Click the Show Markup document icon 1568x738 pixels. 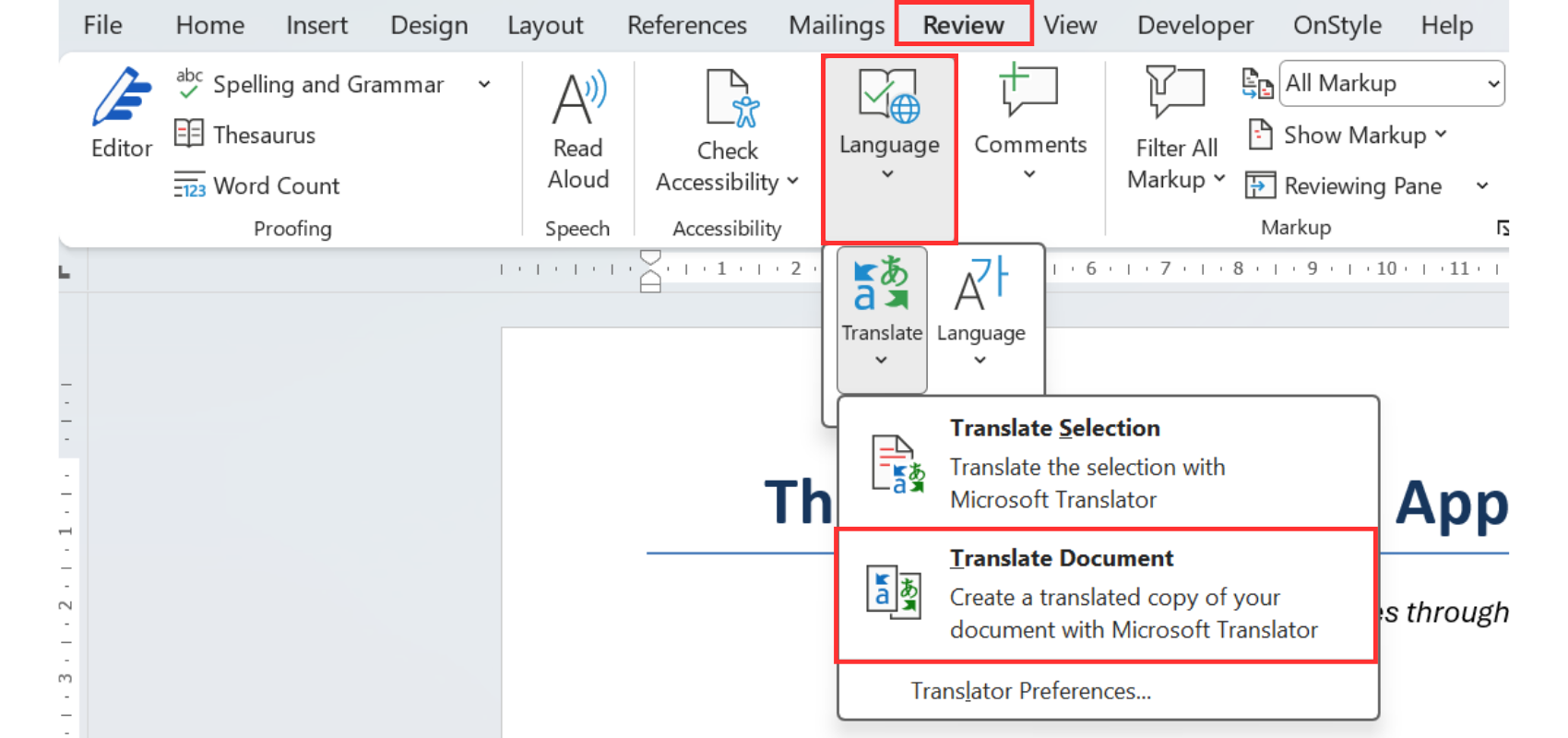pyautogui.click(x=1260, y=135)
